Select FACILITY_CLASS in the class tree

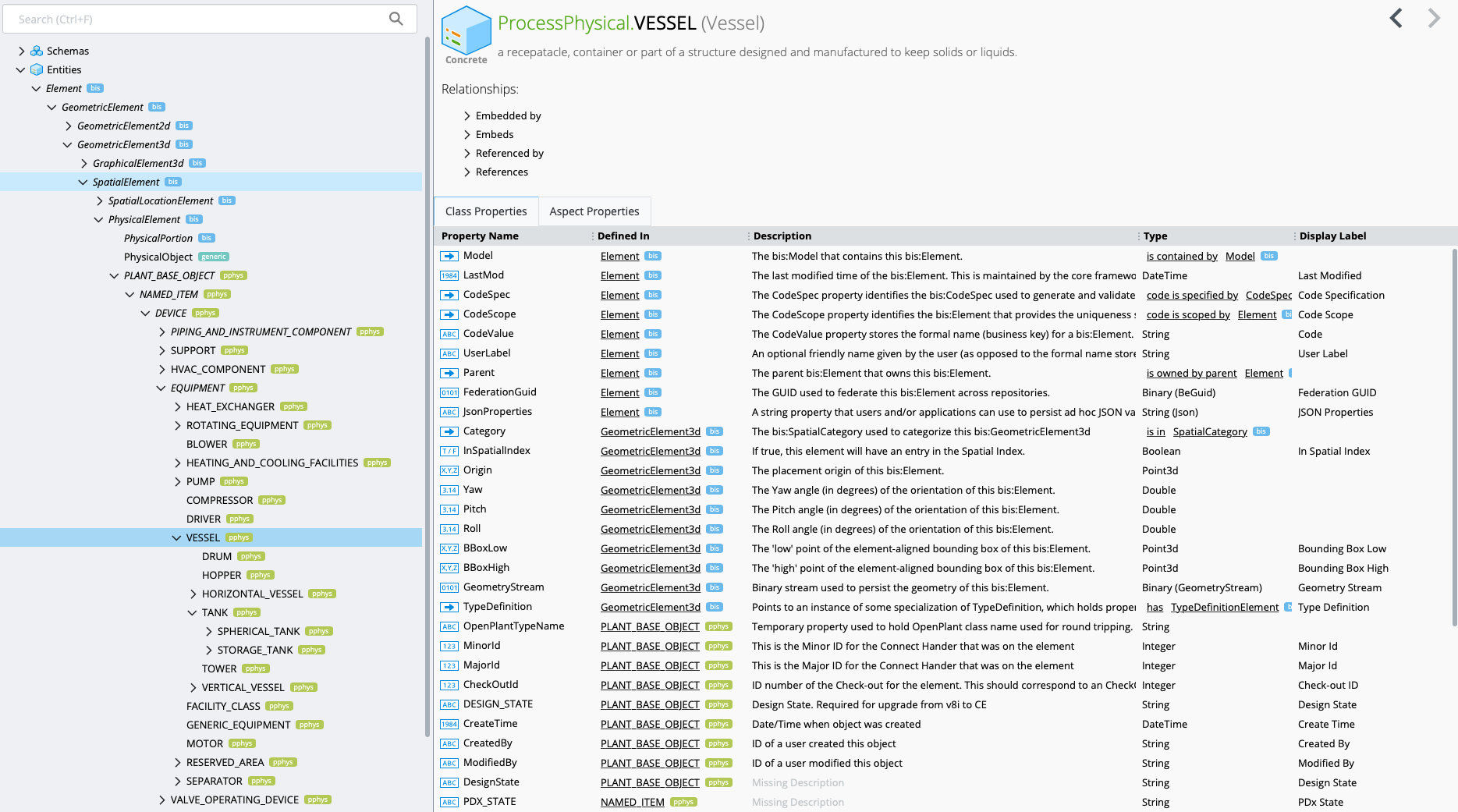(x=223, y=706)
